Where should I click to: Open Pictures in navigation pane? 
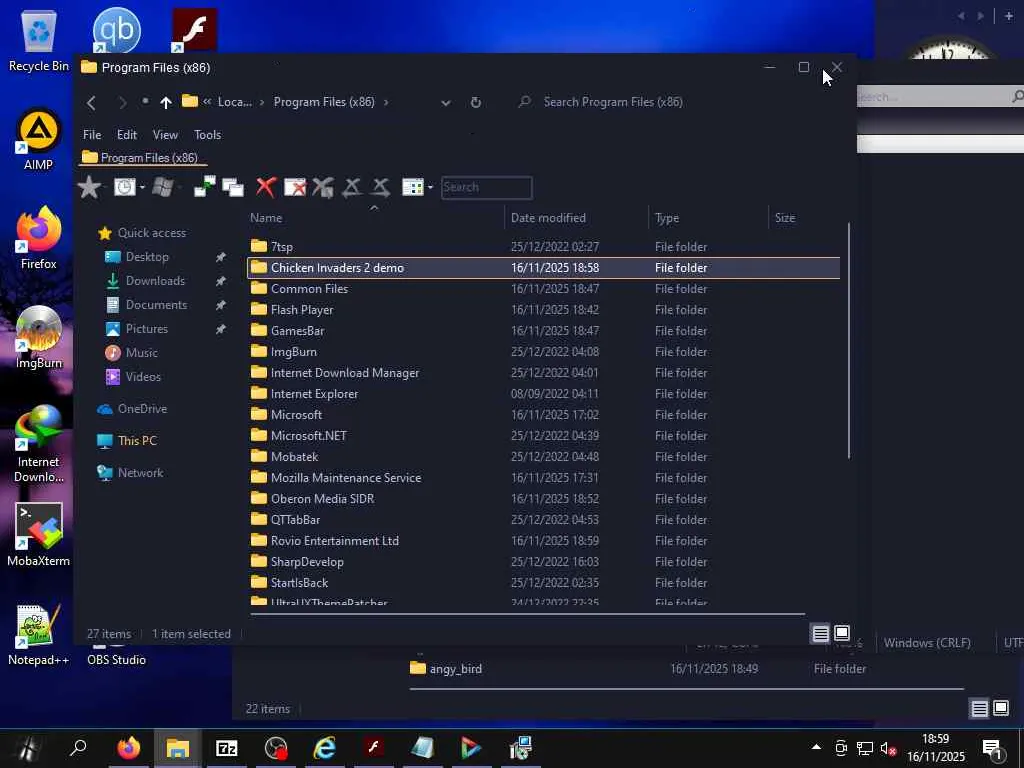tap(136, 329)
